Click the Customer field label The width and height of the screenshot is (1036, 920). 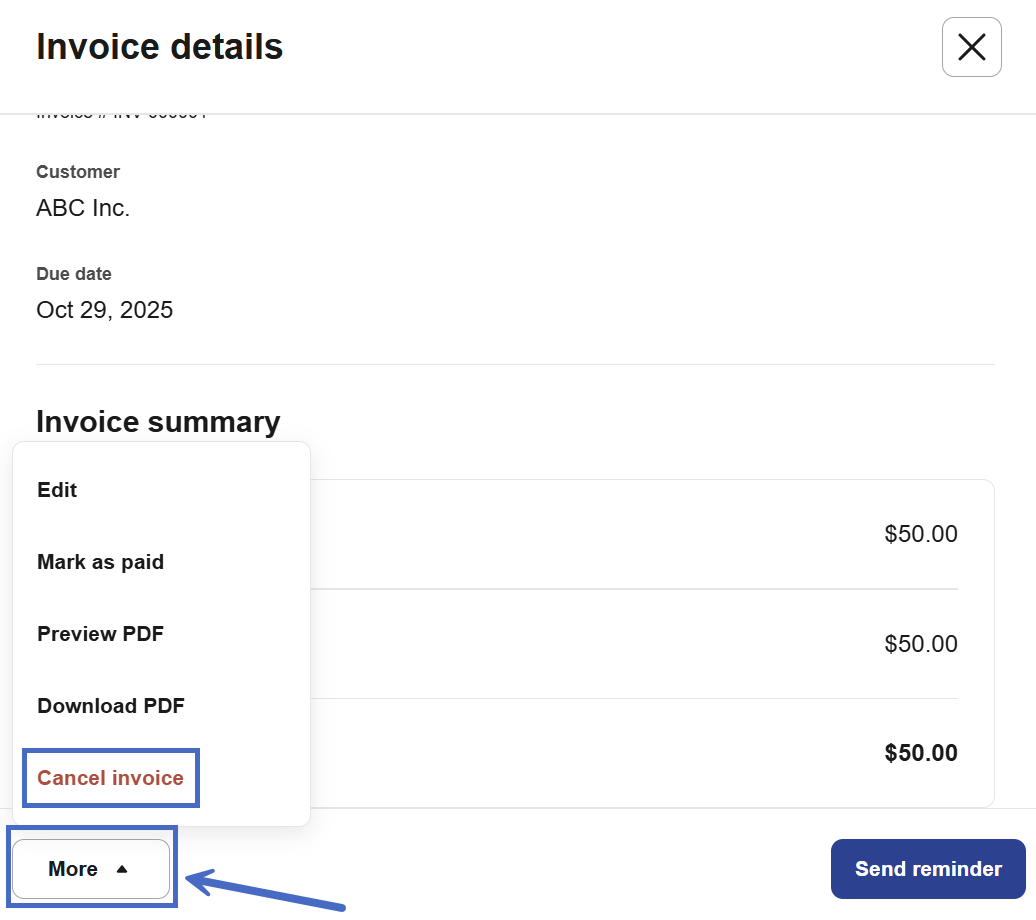(78, 172)
